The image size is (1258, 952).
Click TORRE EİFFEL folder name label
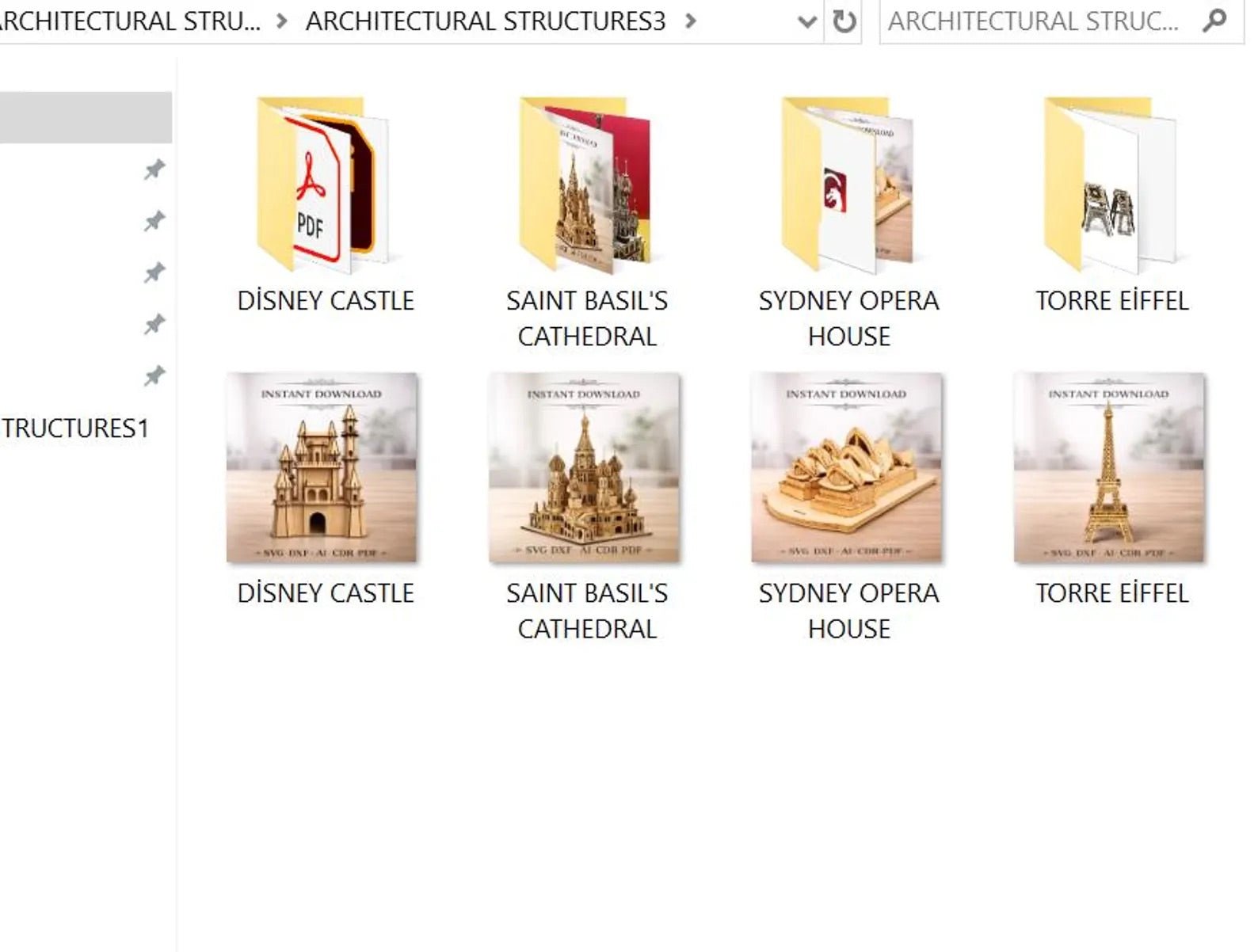point(1112,301)
